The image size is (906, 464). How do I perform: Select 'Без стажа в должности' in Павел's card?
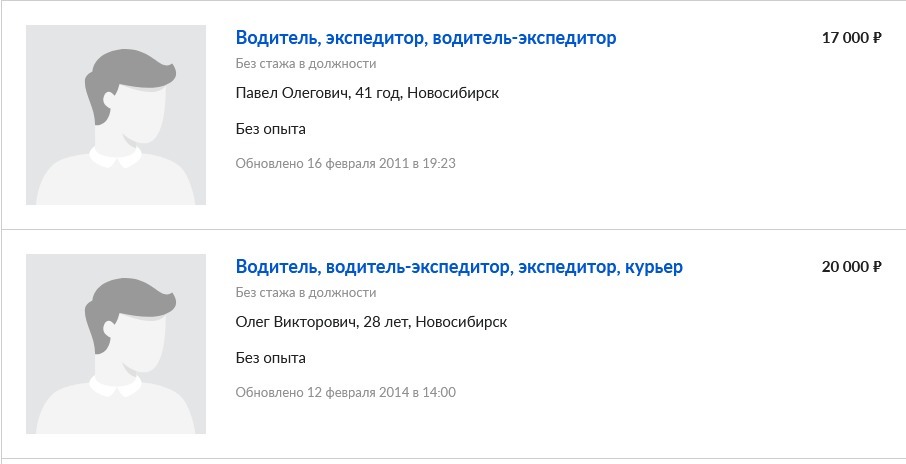point(306,64)
